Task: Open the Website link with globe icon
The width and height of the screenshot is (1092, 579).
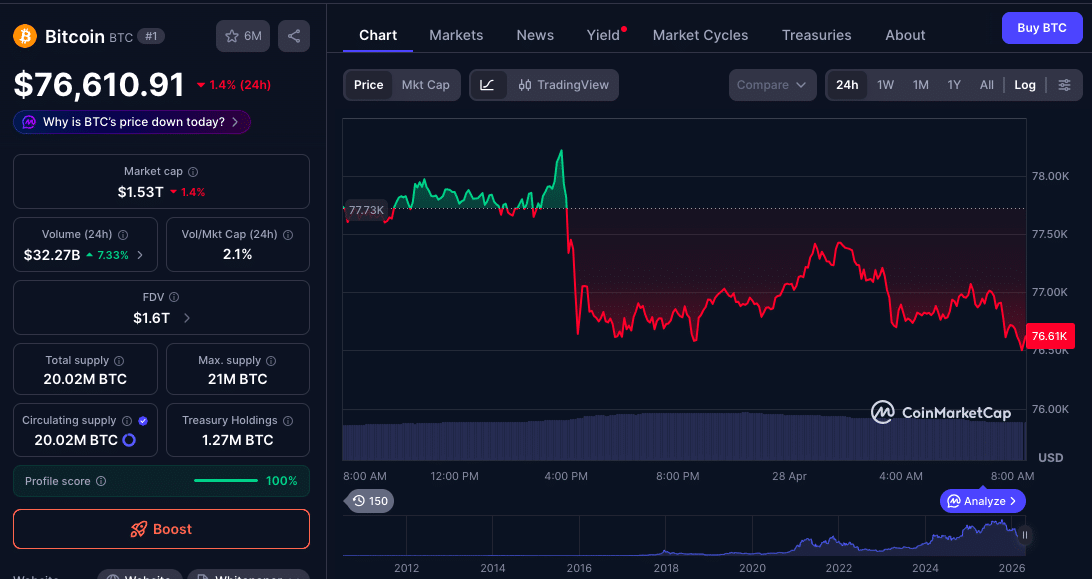Action: [140, 576]
